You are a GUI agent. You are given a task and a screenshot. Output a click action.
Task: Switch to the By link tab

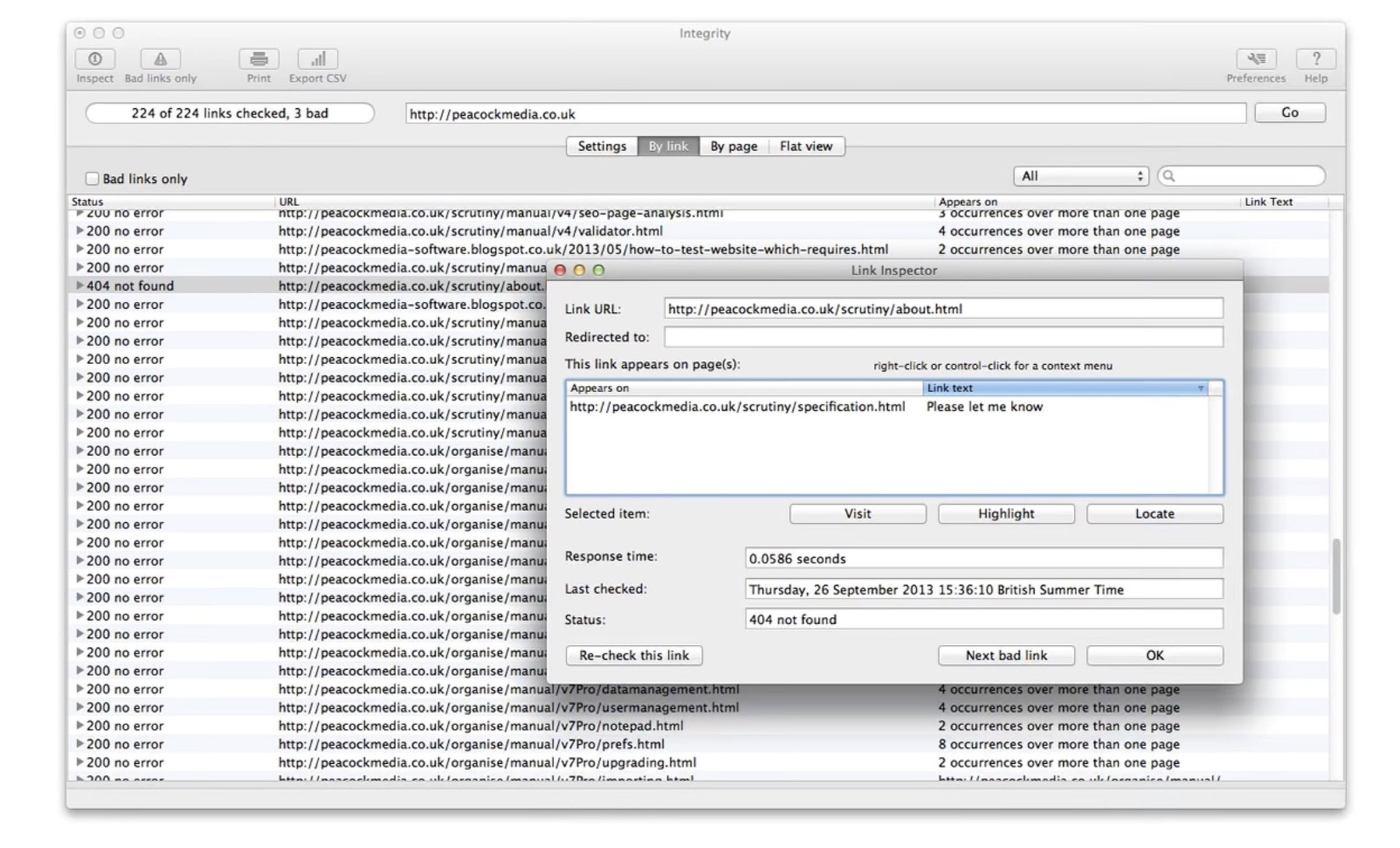coord(668,146)
